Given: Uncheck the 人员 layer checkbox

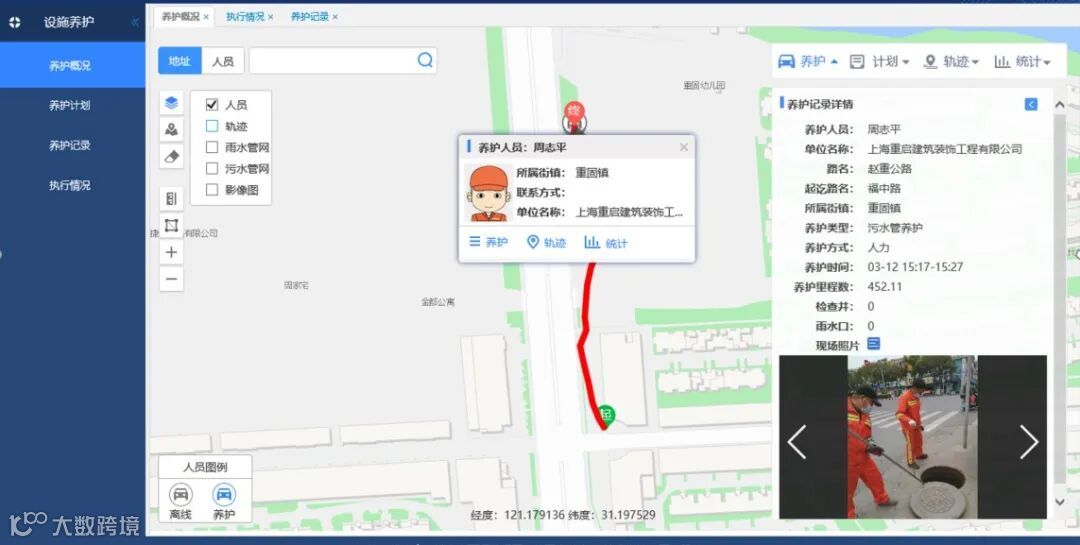Looking at the screenshot, I should tap(212, 105).
